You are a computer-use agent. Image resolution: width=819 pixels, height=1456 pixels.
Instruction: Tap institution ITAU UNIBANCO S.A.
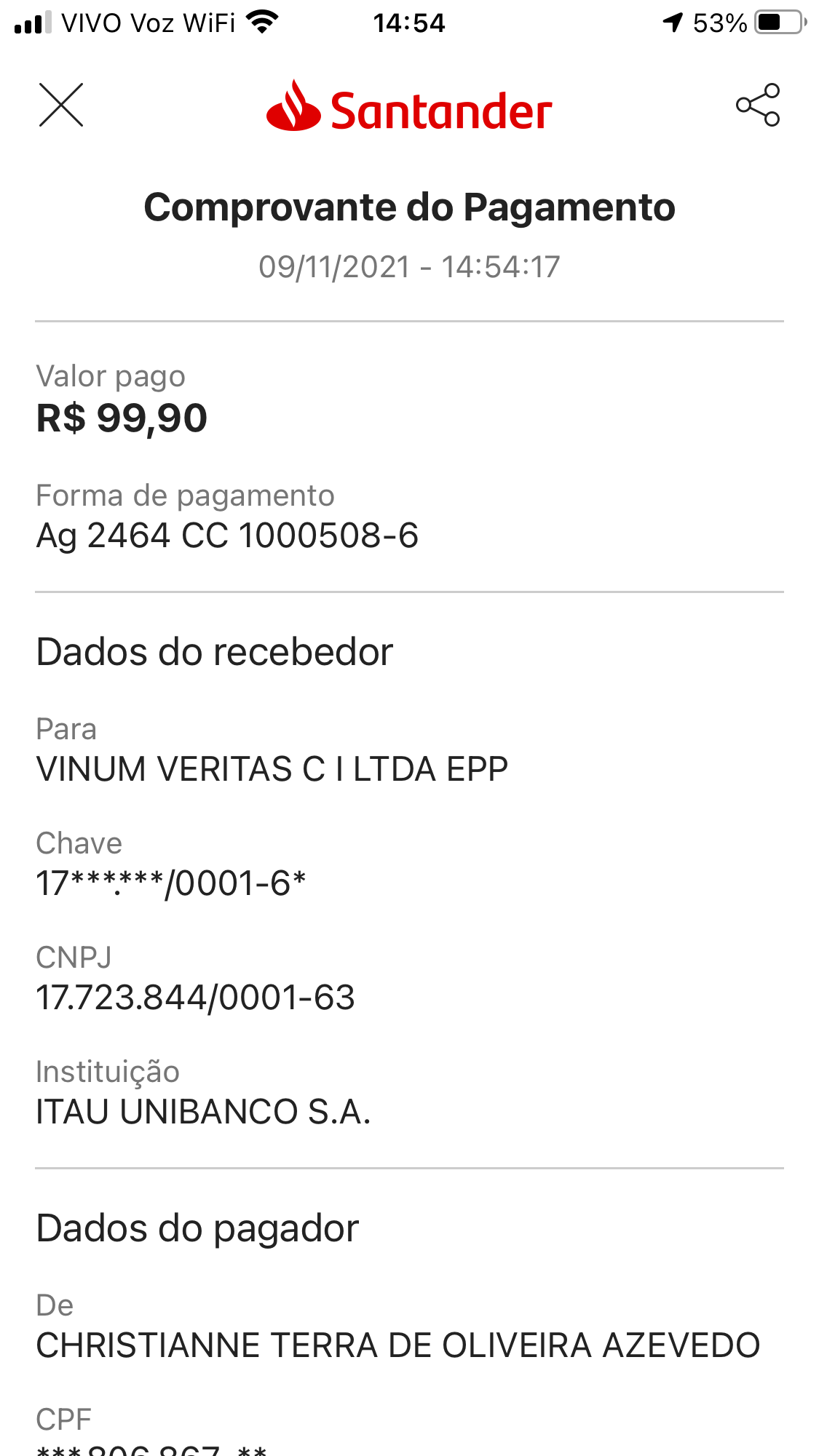(203, 1112)
